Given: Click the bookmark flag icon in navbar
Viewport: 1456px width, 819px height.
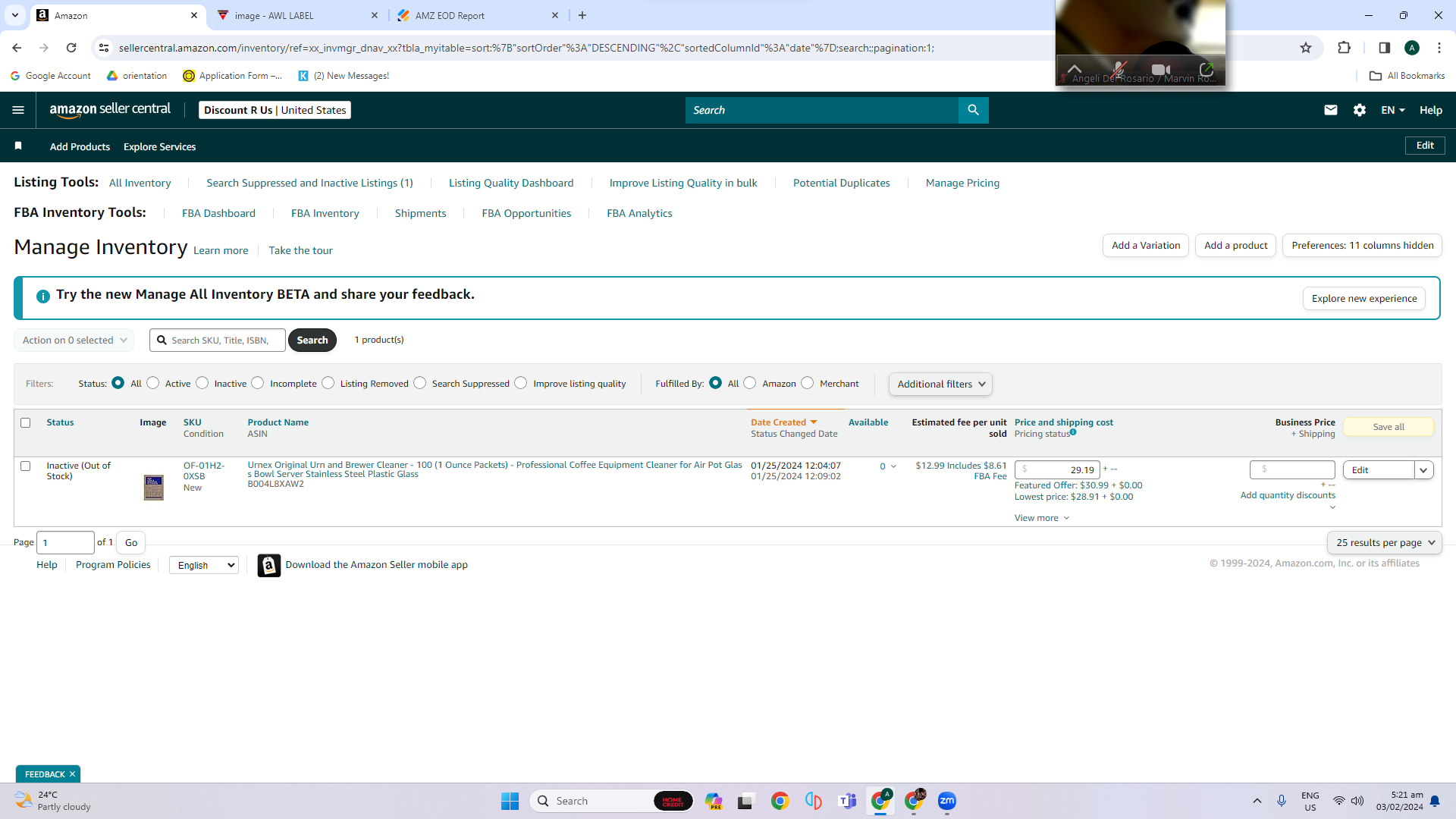Looking at the screenshot, I should [x=18, y=146].
